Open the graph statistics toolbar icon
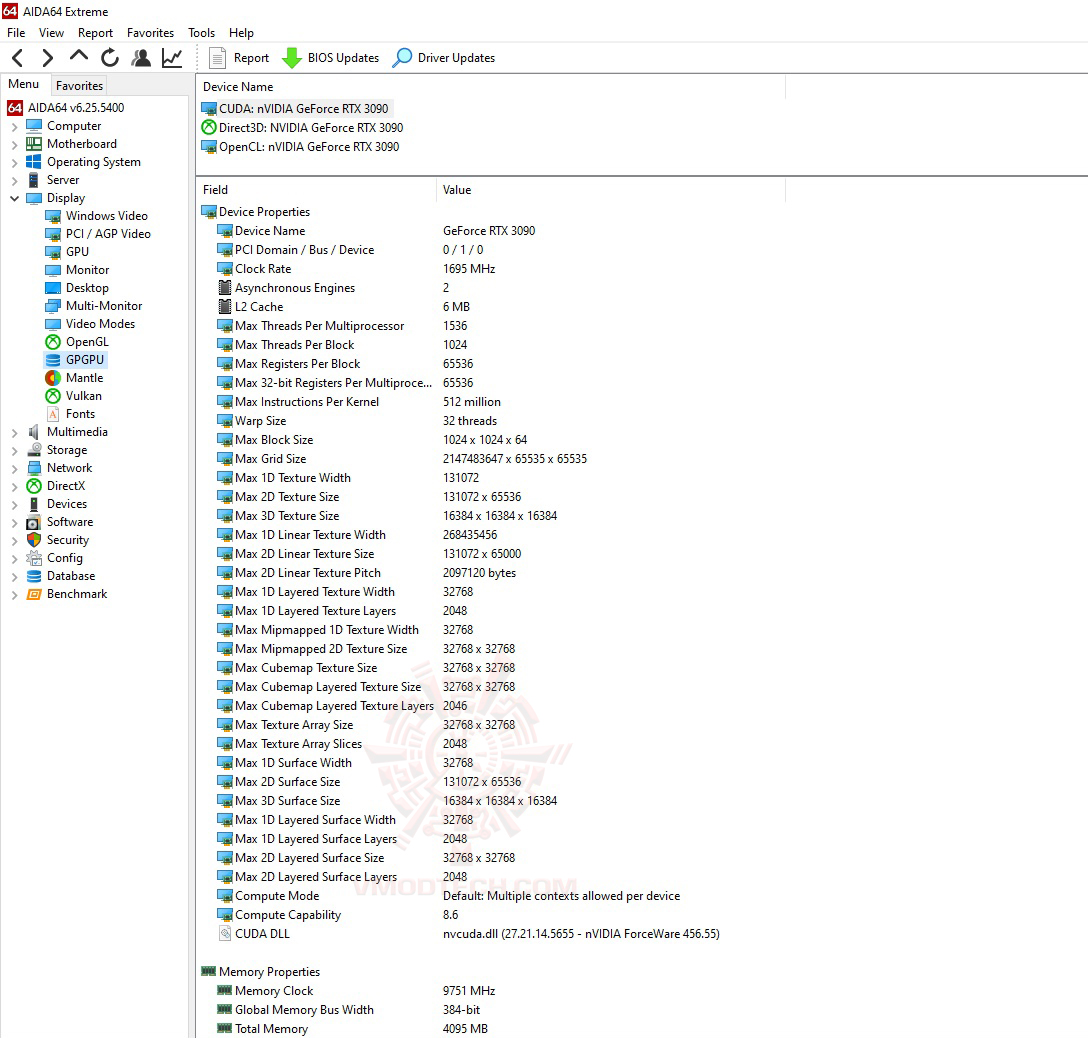Viewport: 1088px width, 1038px height. click(171, 58)
